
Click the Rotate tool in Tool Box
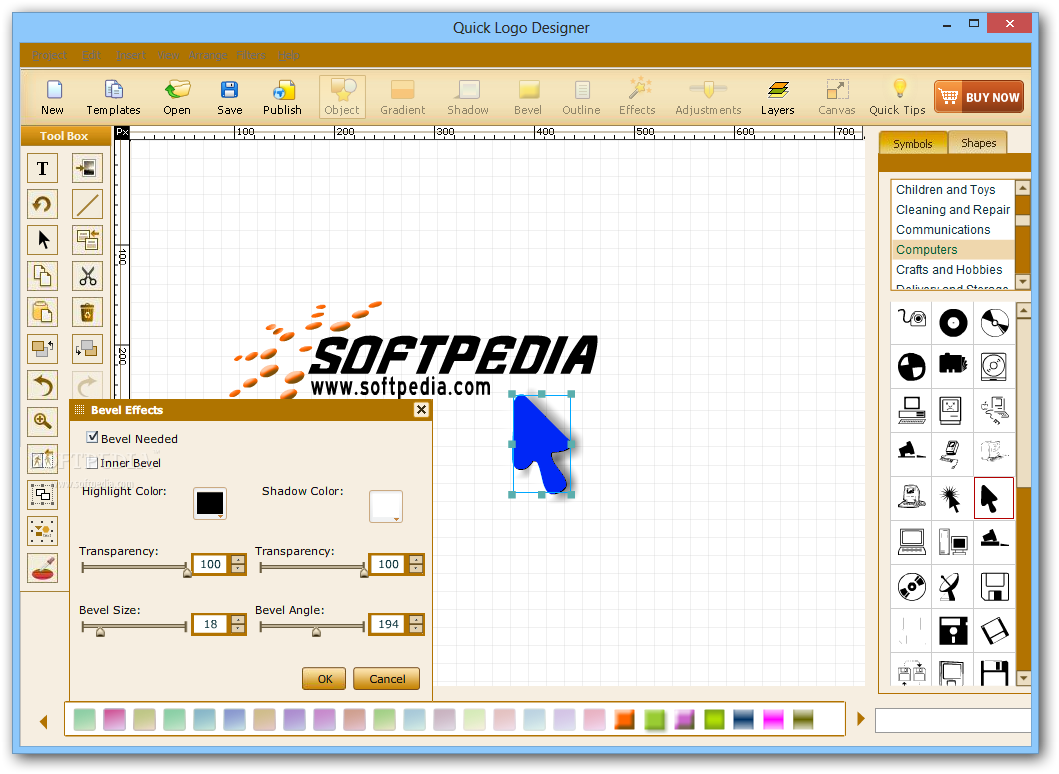[43, 204]
